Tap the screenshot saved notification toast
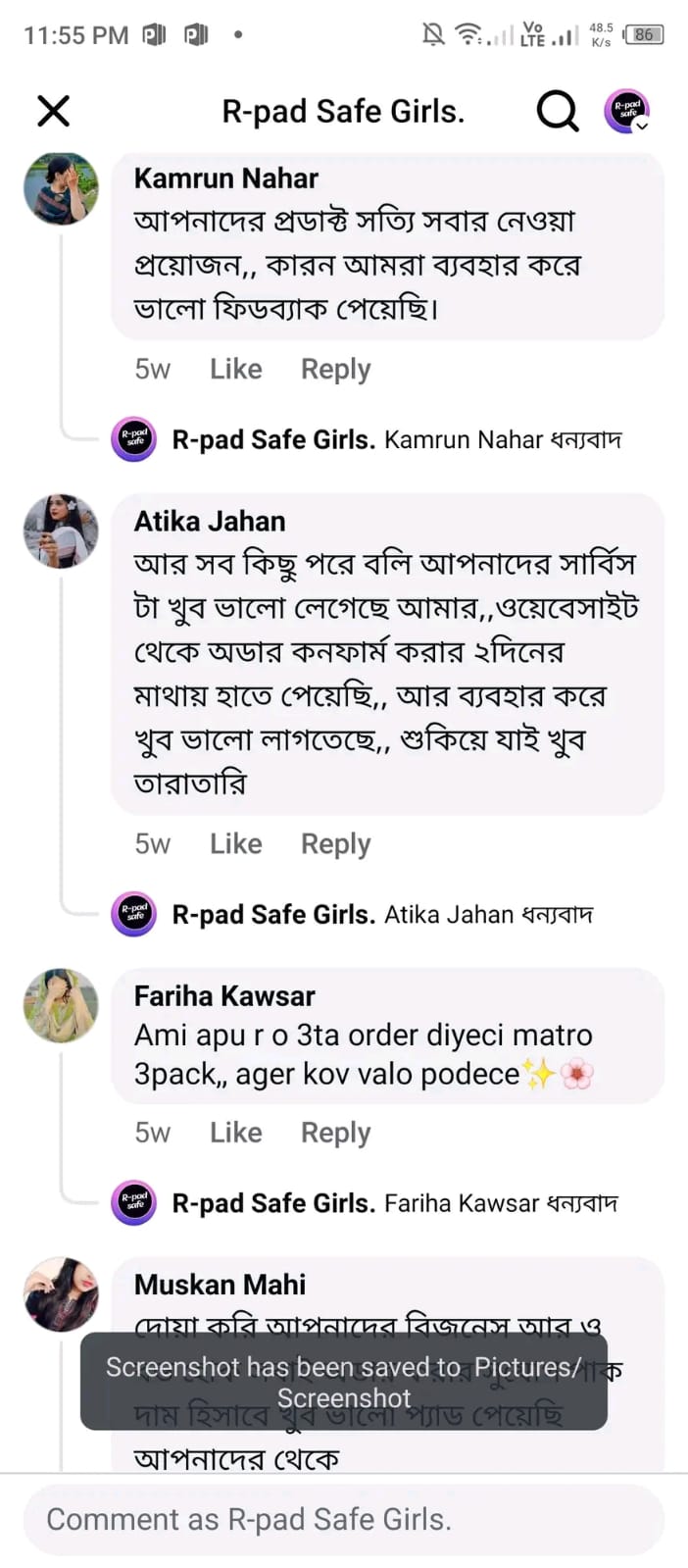Screen dimensions: 688x1568 [343, 1381]
